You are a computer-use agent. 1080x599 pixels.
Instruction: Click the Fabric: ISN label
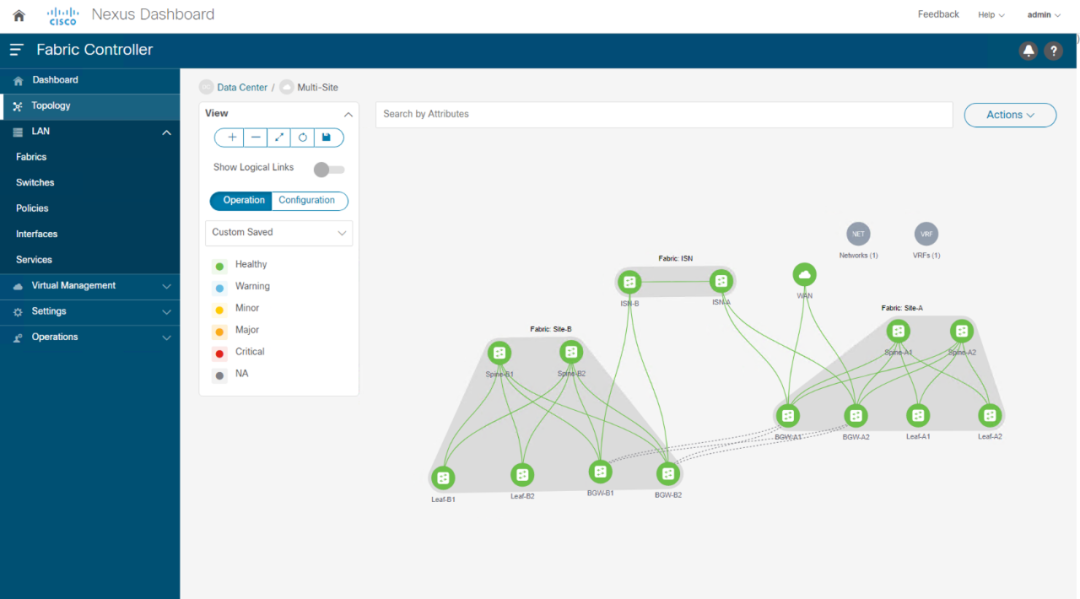(x=675, y=258)
